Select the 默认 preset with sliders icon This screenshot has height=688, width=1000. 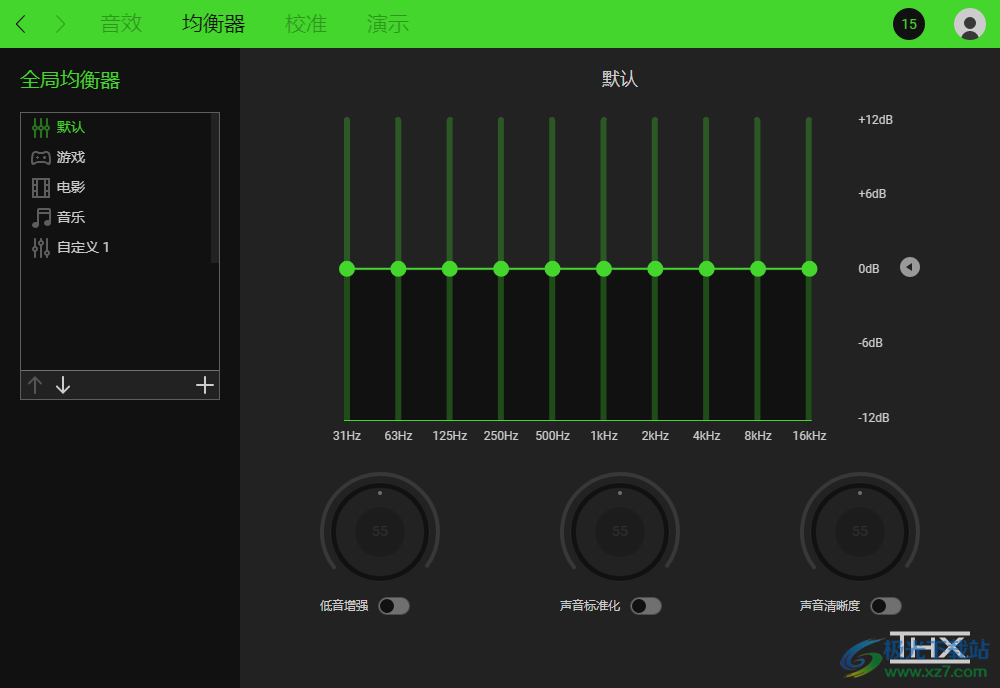point(69,127)
